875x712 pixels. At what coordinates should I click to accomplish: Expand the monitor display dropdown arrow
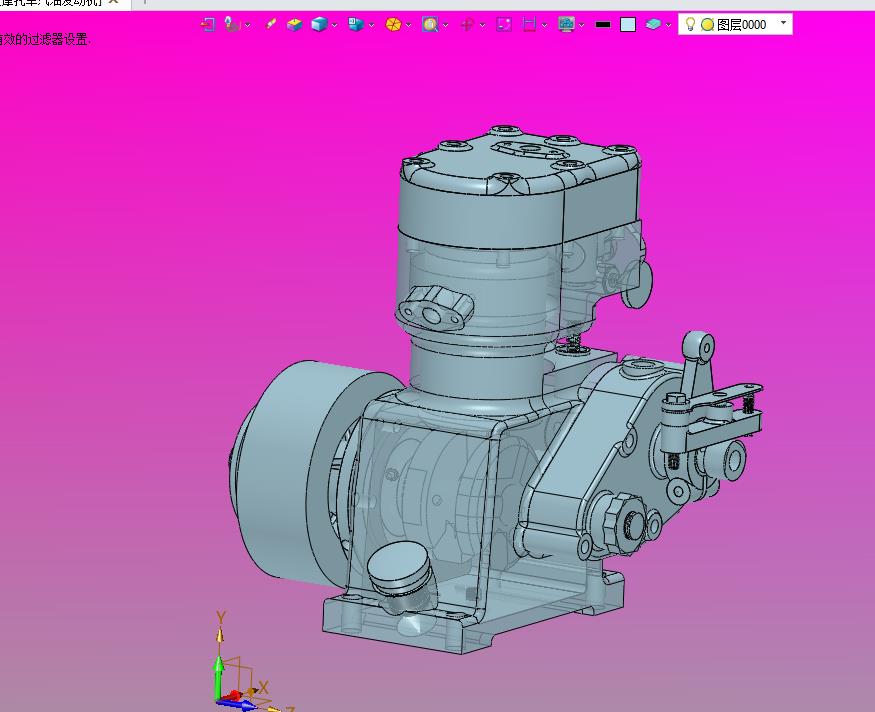pyautogui.click(x=582, y=25)
